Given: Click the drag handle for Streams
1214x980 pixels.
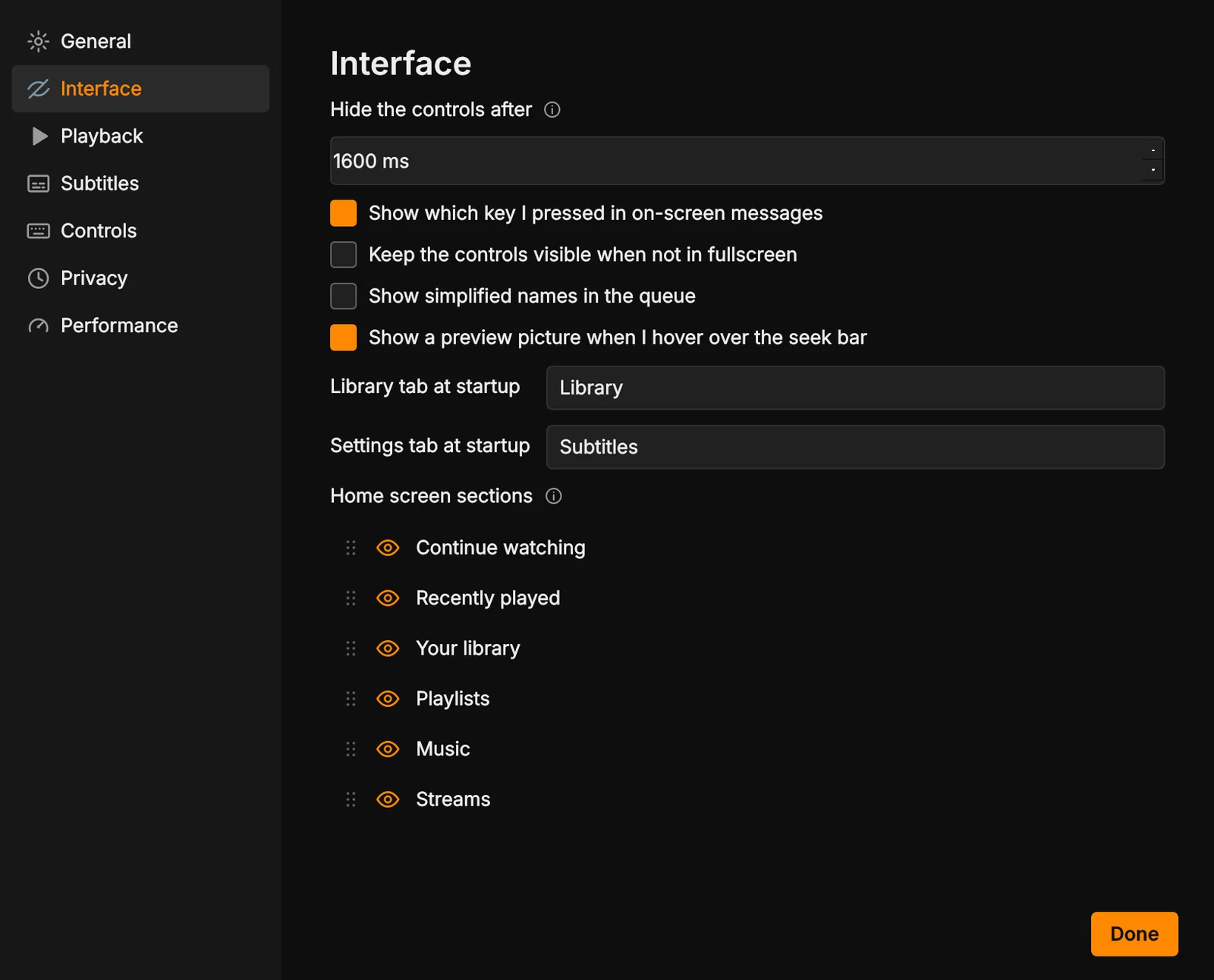Looking at the screenshot, I should click(x=351, y=799).
